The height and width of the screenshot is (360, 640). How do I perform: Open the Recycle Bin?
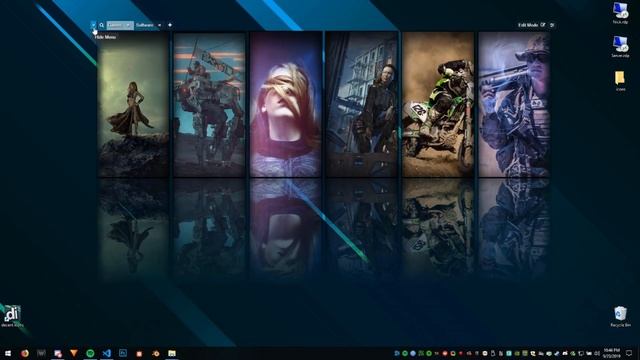(620, 317)
